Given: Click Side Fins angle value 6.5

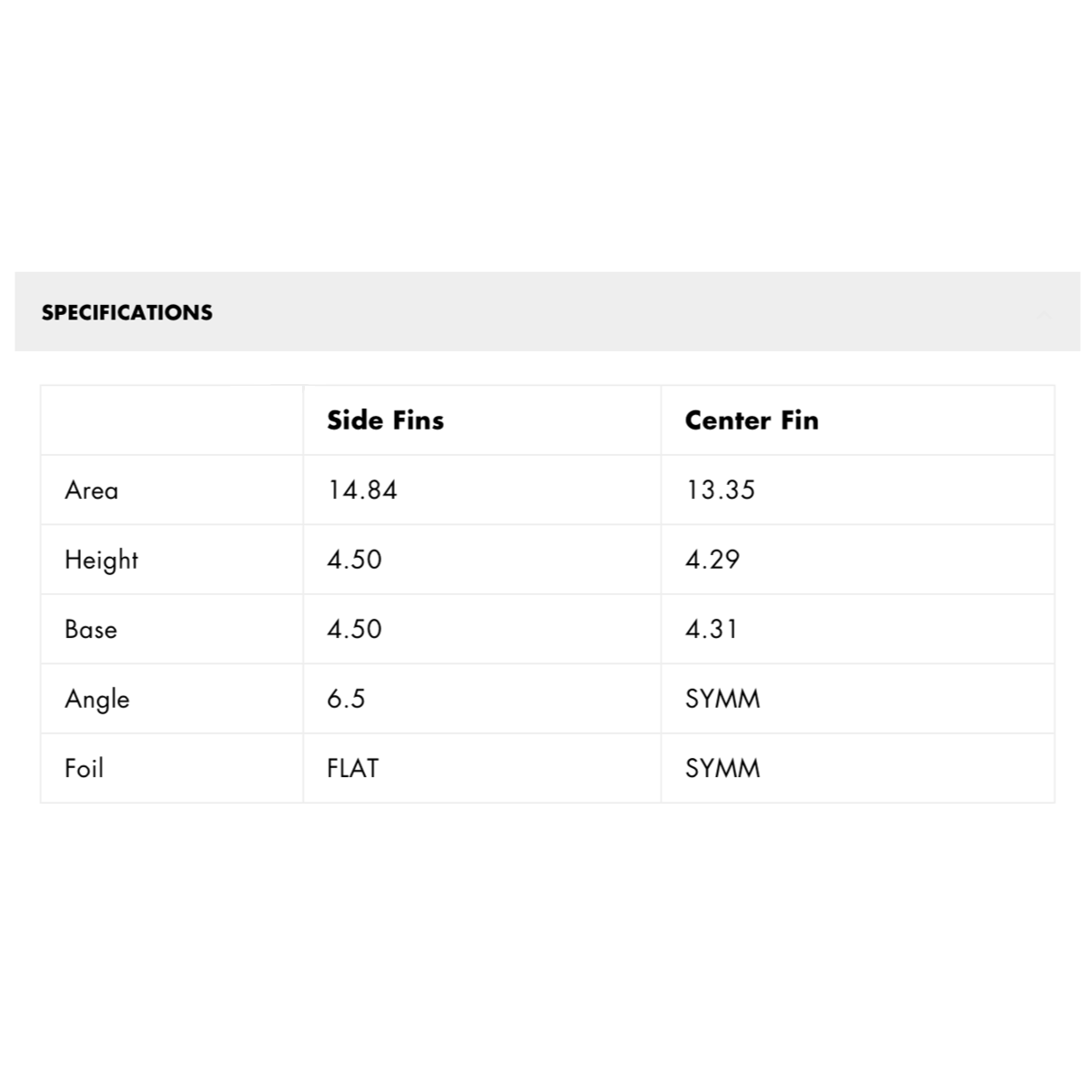Looking at the screenshot, I should tap(346, 699).
